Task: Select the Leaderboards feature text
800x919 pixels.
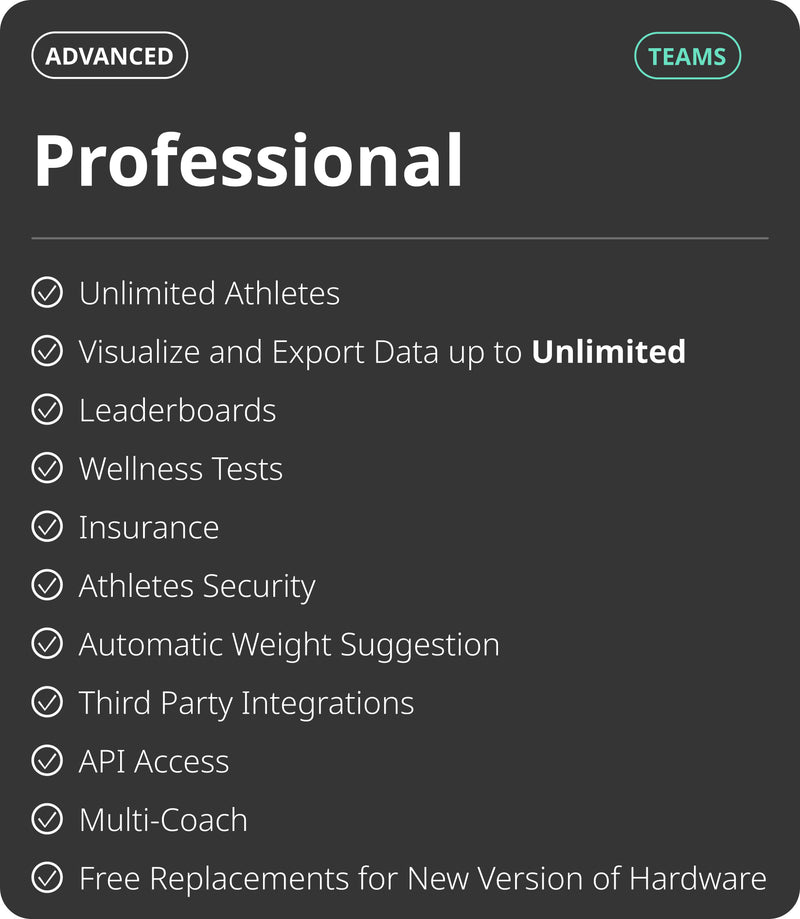Action: coord(177,410)
